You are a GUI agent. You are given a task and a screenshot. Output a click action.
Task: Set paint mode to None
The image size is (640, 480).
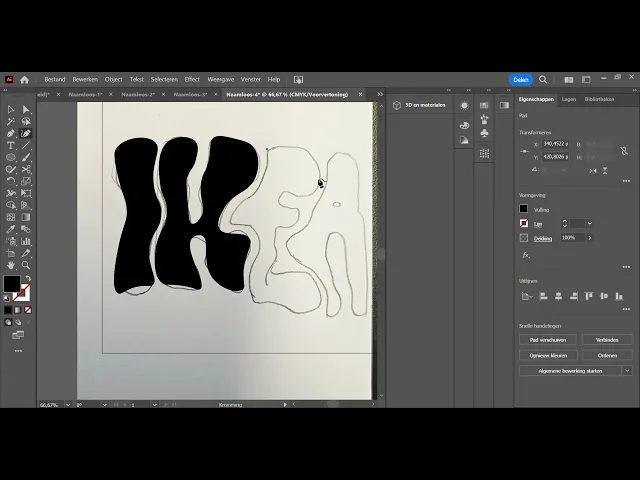click(28, 310)
